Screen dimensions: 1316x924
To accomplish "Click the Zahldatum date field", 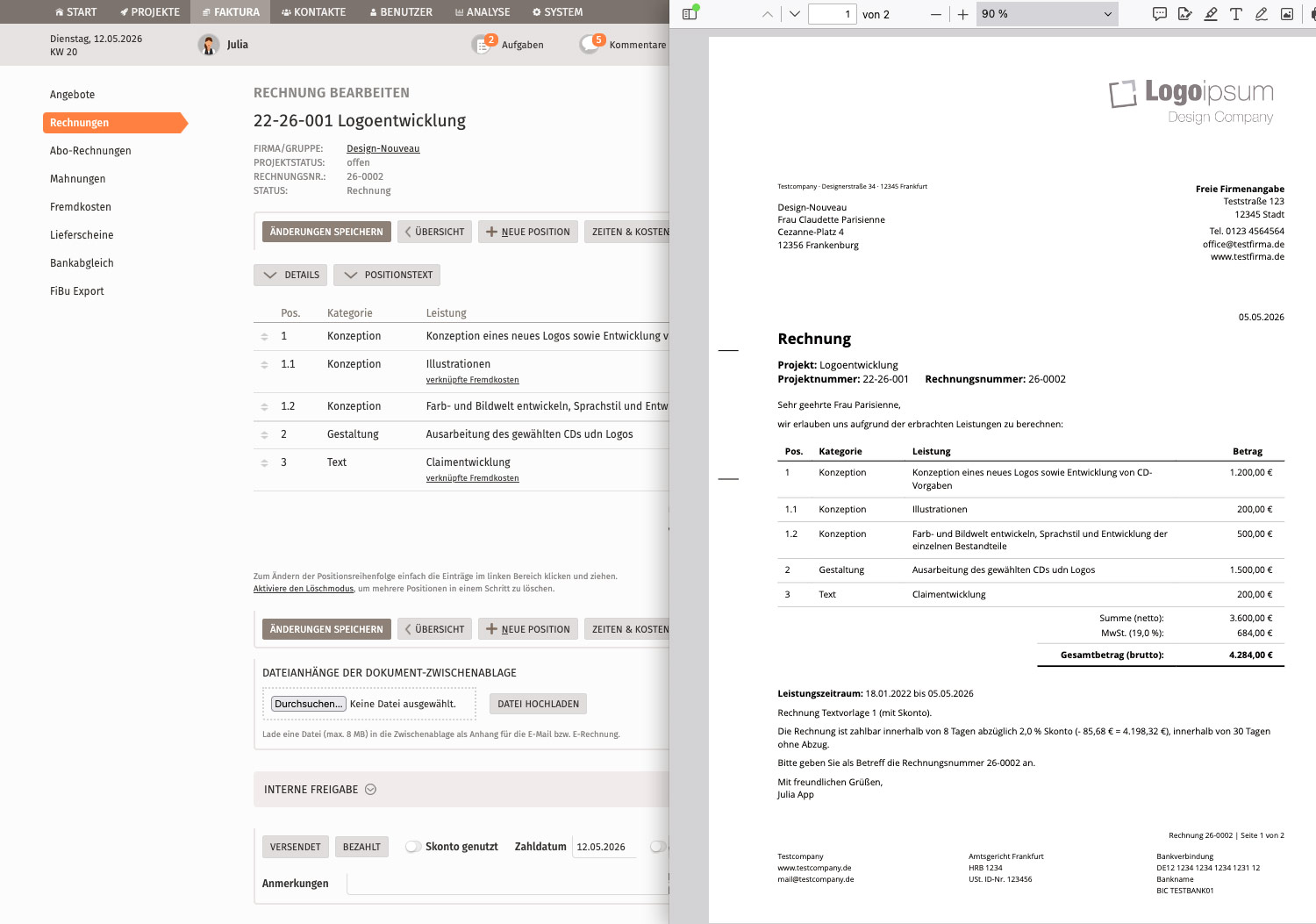I will click(x=604, y=847).
